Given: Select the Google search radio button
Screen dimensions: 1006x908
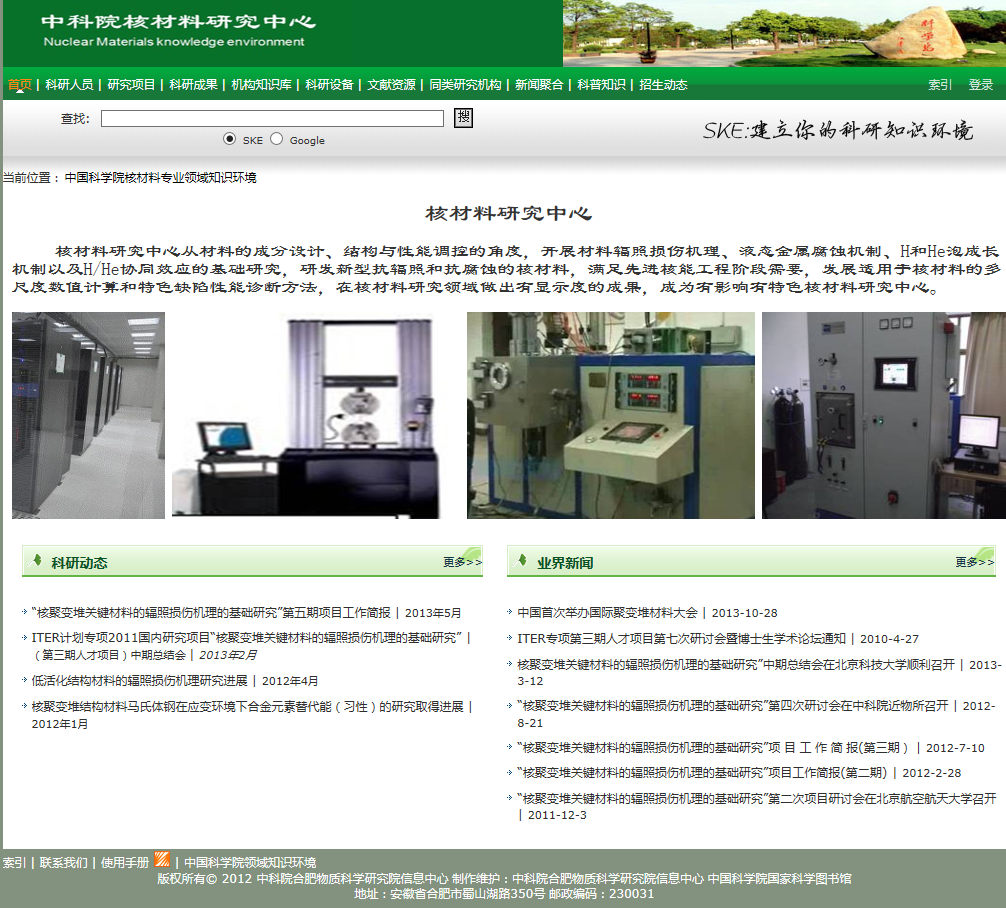Looking at the screenshot, I should click(277, 139).
